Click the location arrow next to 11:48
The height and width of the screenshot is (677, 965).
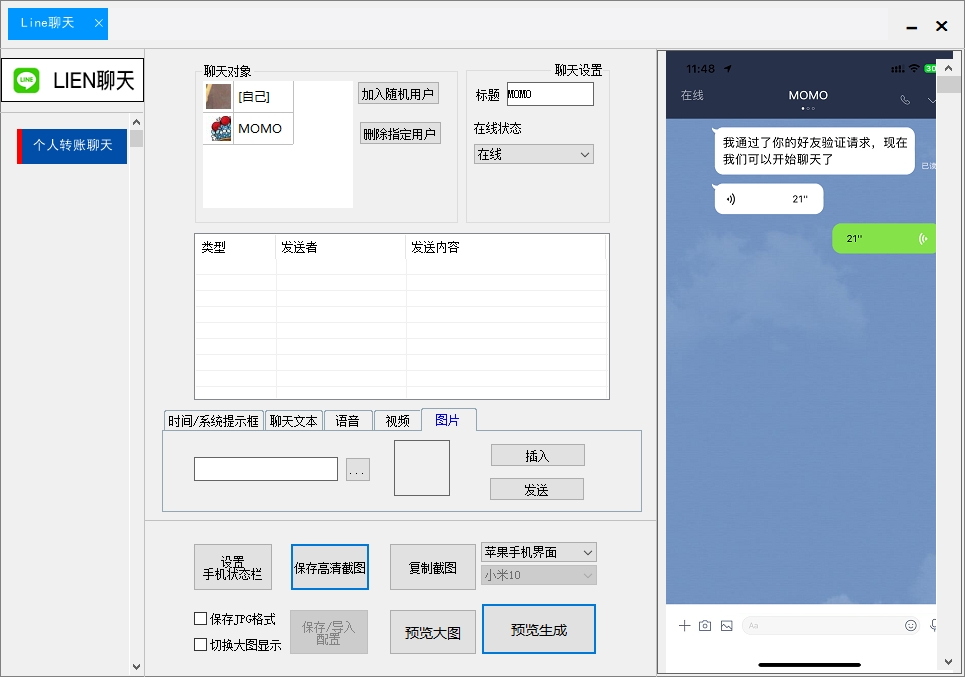726,69
